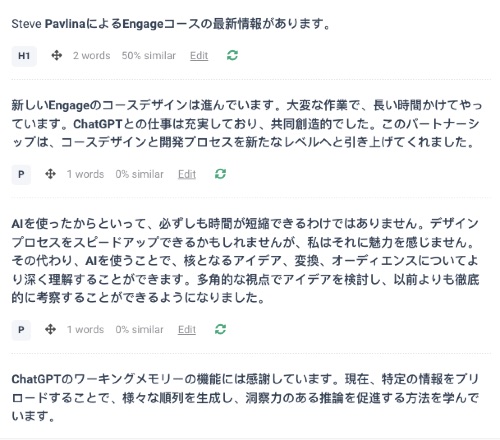Select the Steve Pavlina heading text

coord(171,24)
